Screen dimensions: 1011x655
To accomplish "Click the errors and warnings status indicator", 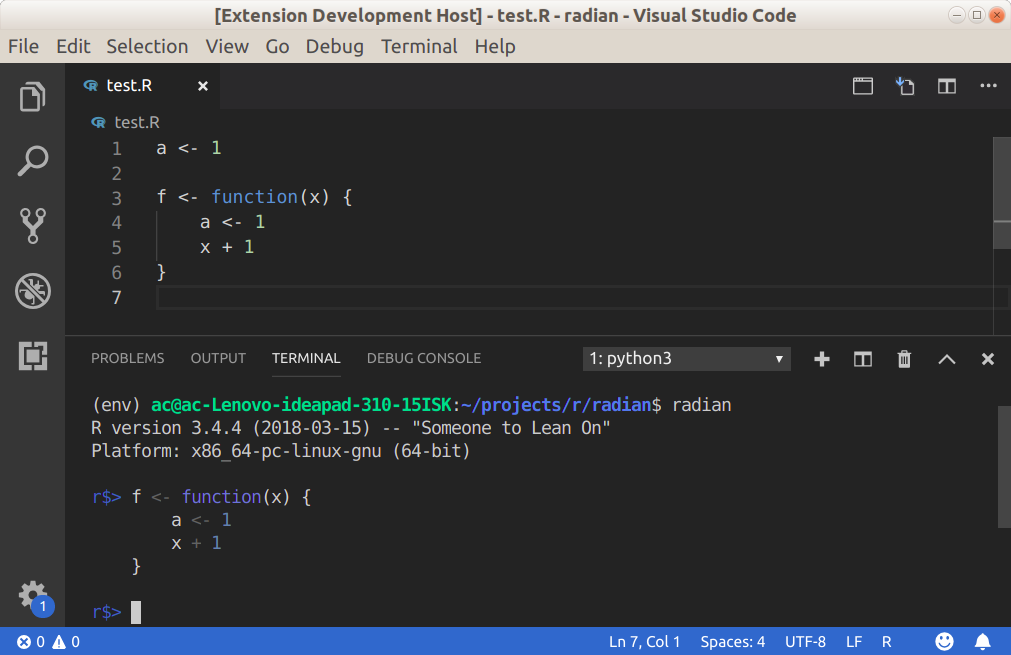I will tap(48, 641).
